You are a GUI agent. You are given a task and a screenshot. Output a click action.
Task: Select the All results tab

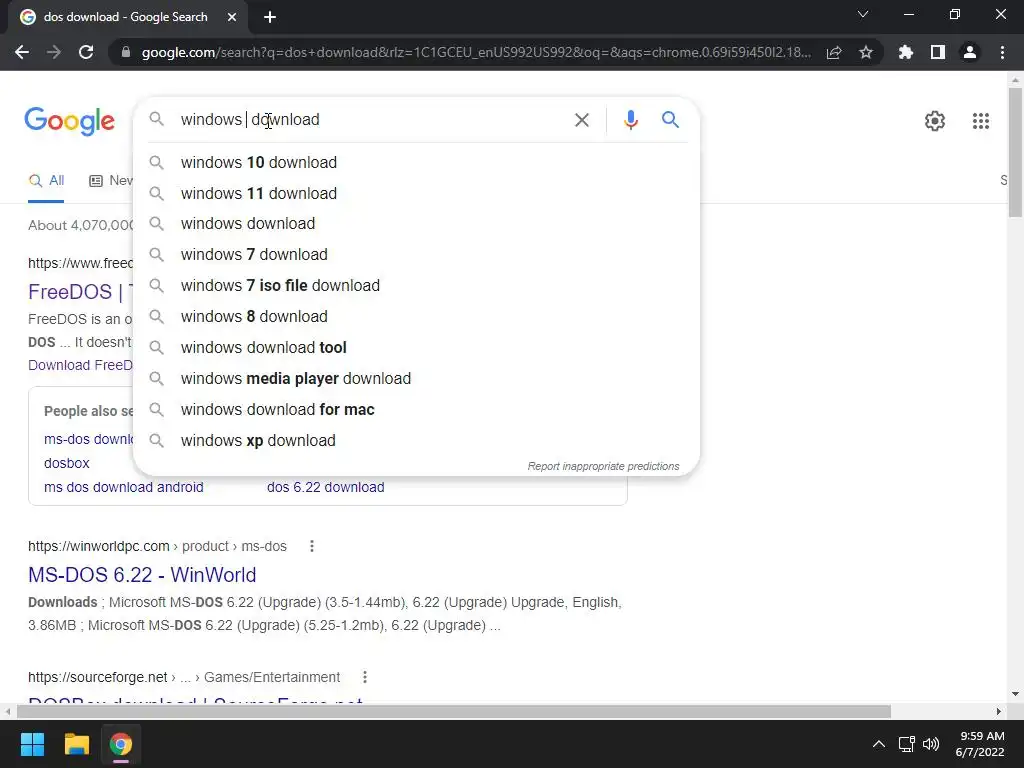(46, 181)
